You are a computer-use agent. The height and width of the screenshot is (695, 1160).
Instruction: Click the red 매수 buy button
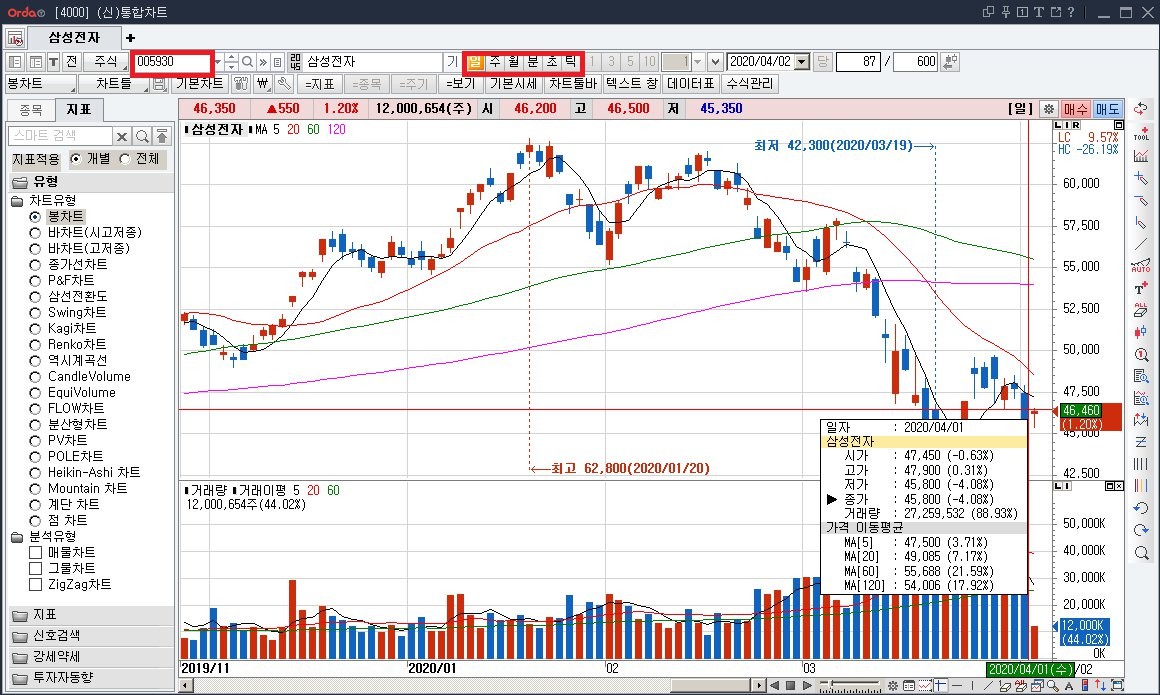click(1075, 109)
